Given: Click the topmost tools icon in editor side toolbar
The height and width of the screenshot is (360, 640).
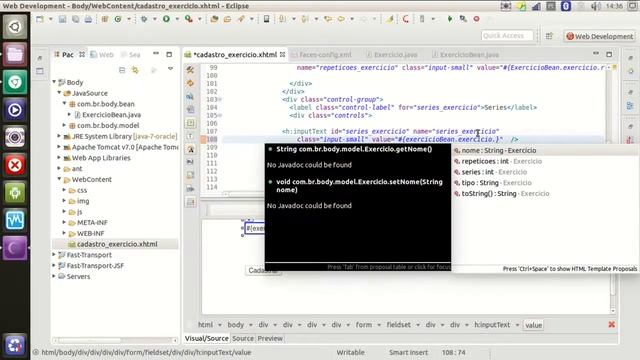Looking at the screenshot, I should tap(190, 70).
